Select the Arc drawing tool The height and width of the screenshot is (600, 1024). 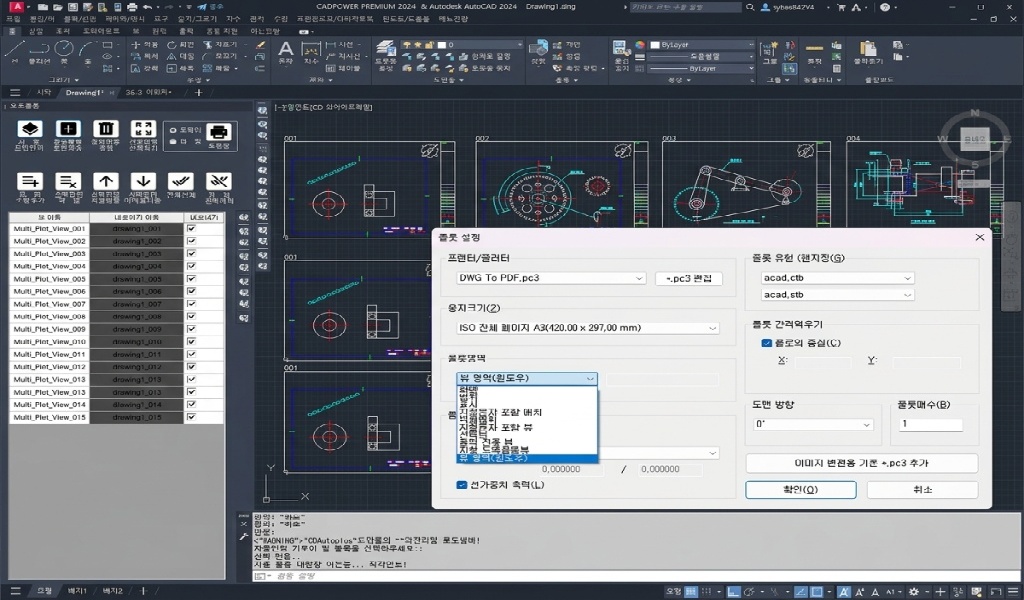click(x=87, y=50)
